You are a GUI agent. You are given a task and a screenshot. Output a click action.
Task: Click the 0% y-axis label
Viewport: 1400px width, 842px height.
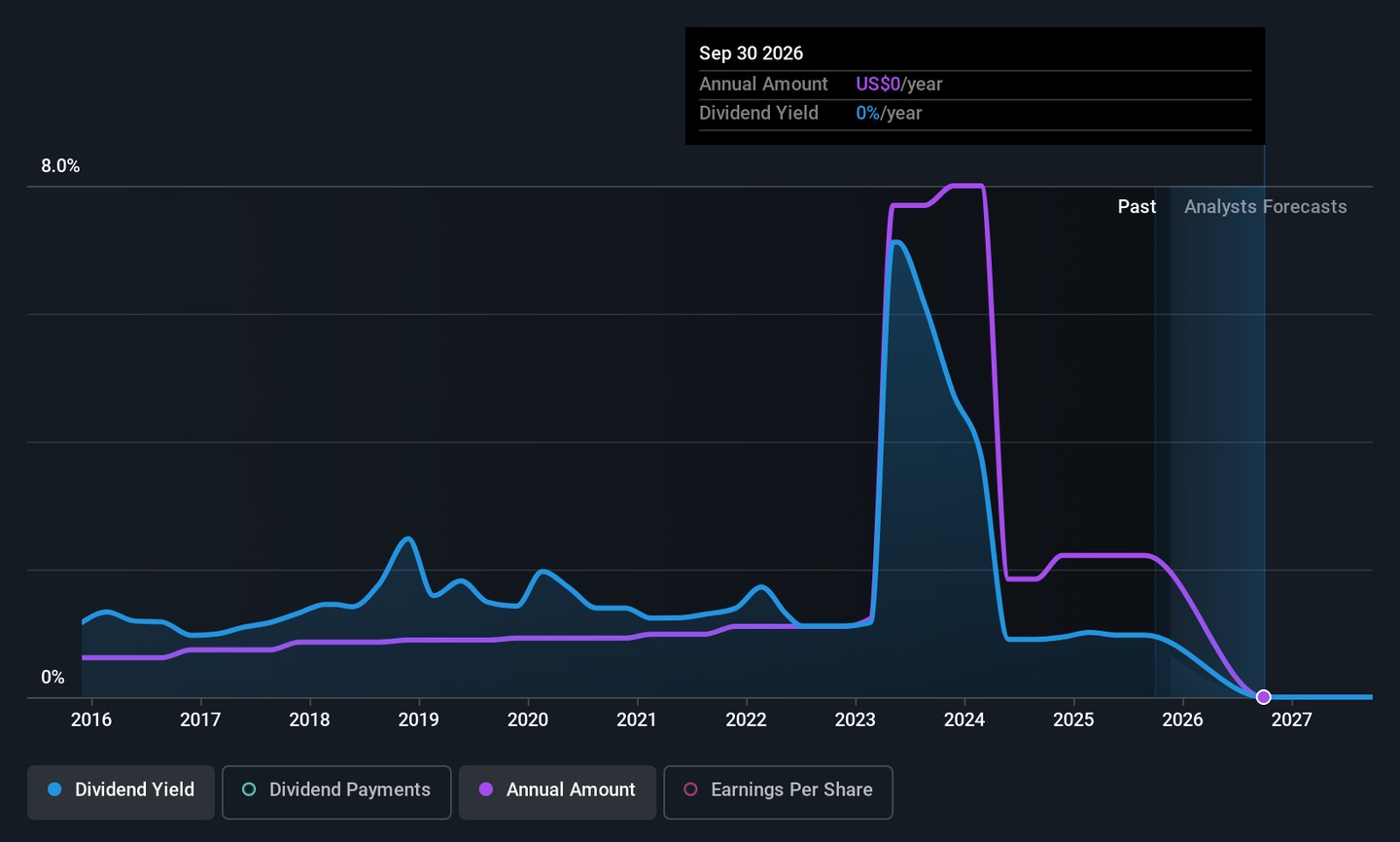(52, 678)
